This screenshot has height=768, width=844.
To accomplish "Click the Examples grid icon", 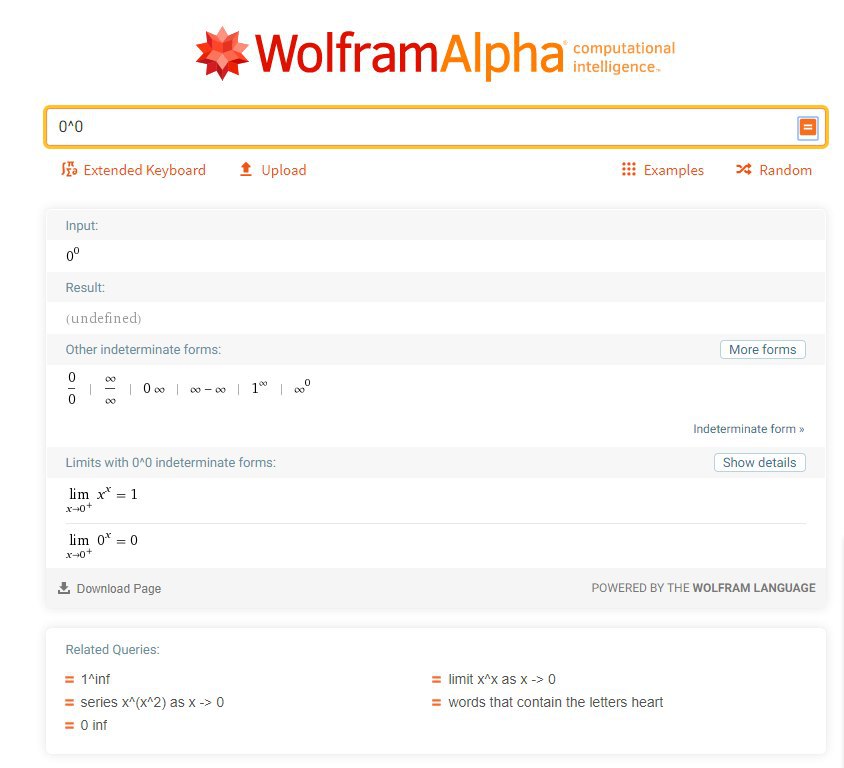I will tap(628, 170).
